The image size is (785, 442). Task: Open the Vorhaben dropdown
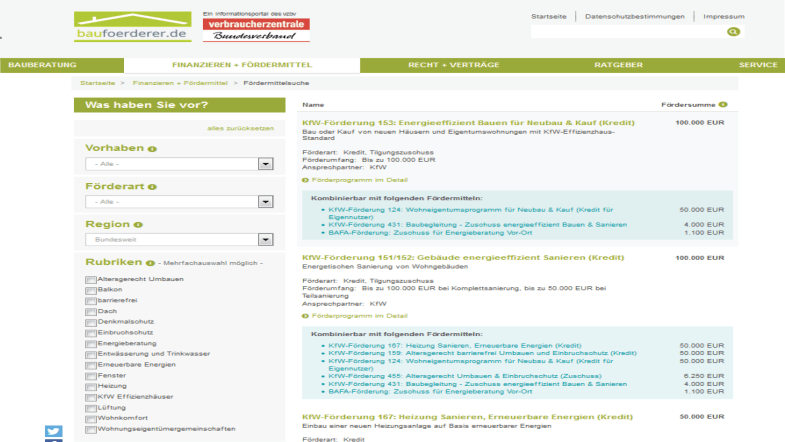pos(179,164)
